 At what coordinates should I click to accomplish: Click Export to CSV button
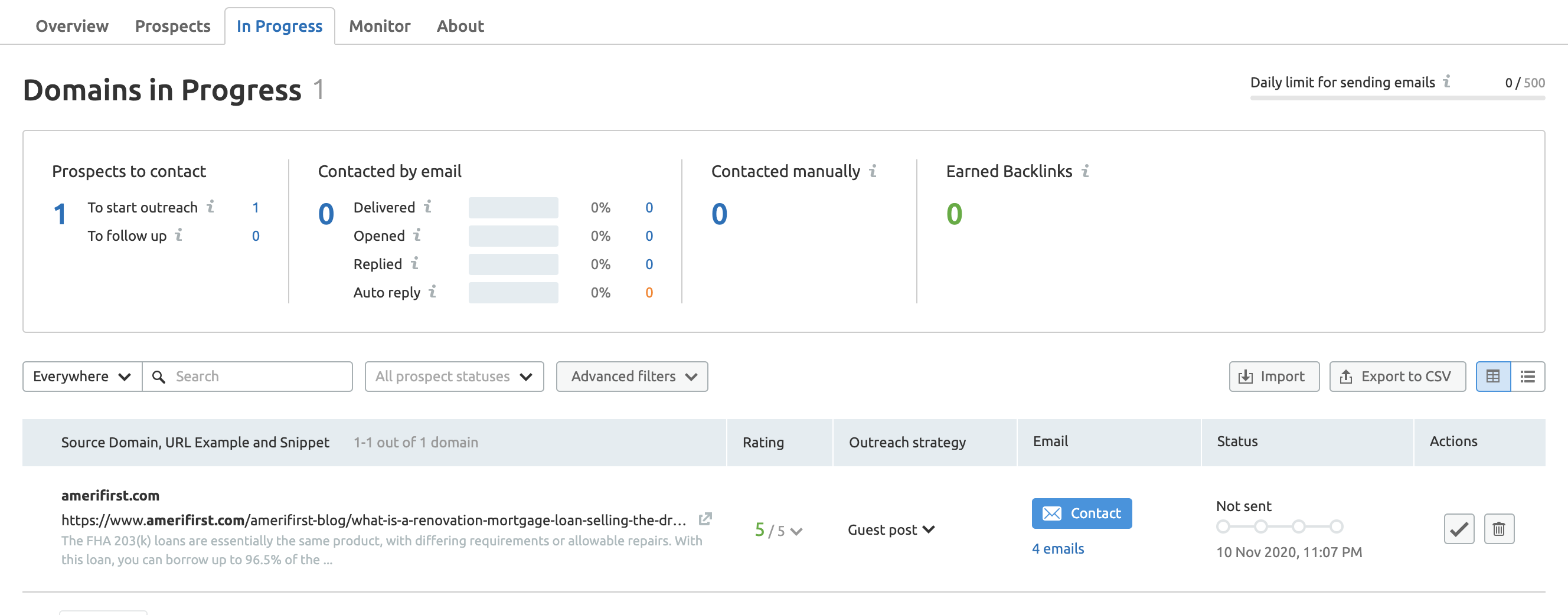coord(1397,377)
